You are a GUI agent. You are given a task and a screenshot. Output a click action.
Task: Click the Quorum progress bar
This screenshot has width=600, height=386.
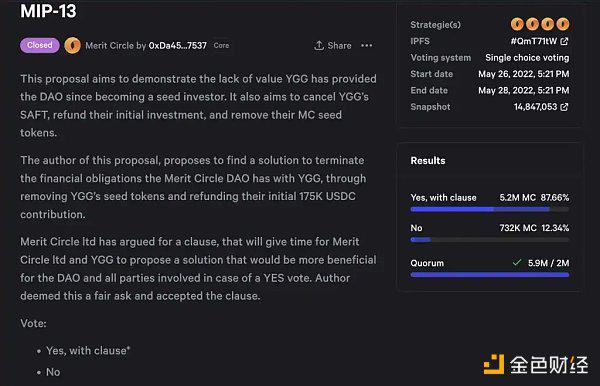pos(490,275)
